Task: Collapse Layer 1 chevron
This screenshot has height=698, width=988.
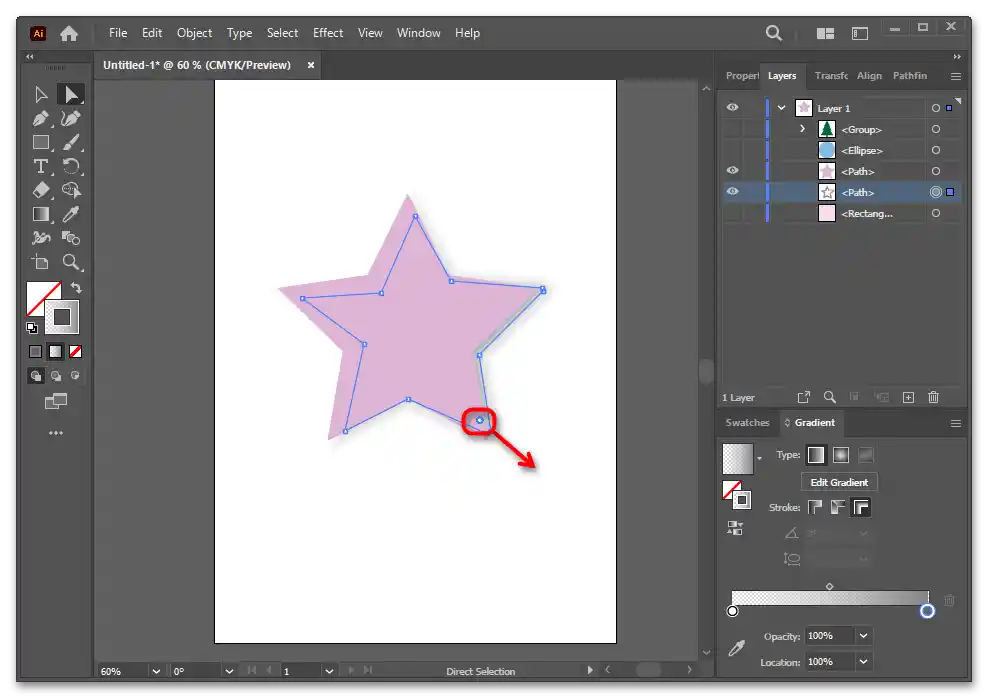Action: click(781, 108)
